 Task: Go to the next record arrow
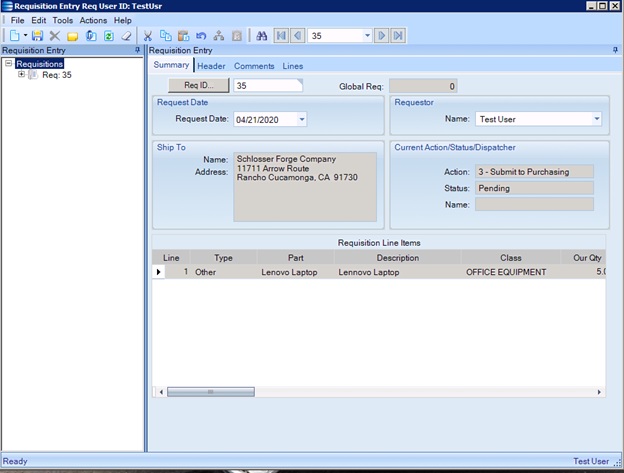tap(381, 36)
